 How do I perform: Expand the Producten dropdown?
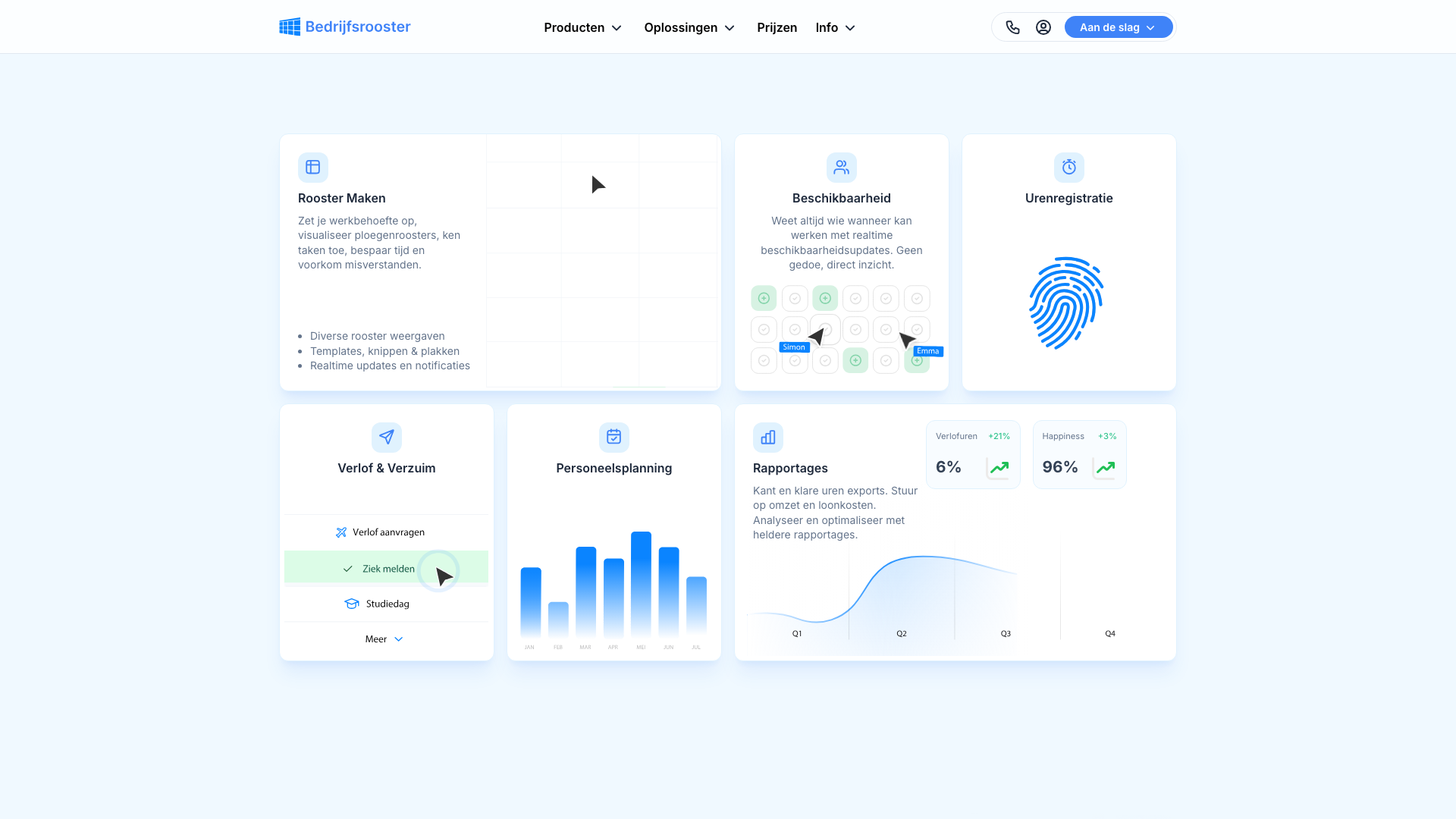coord(582,27)
